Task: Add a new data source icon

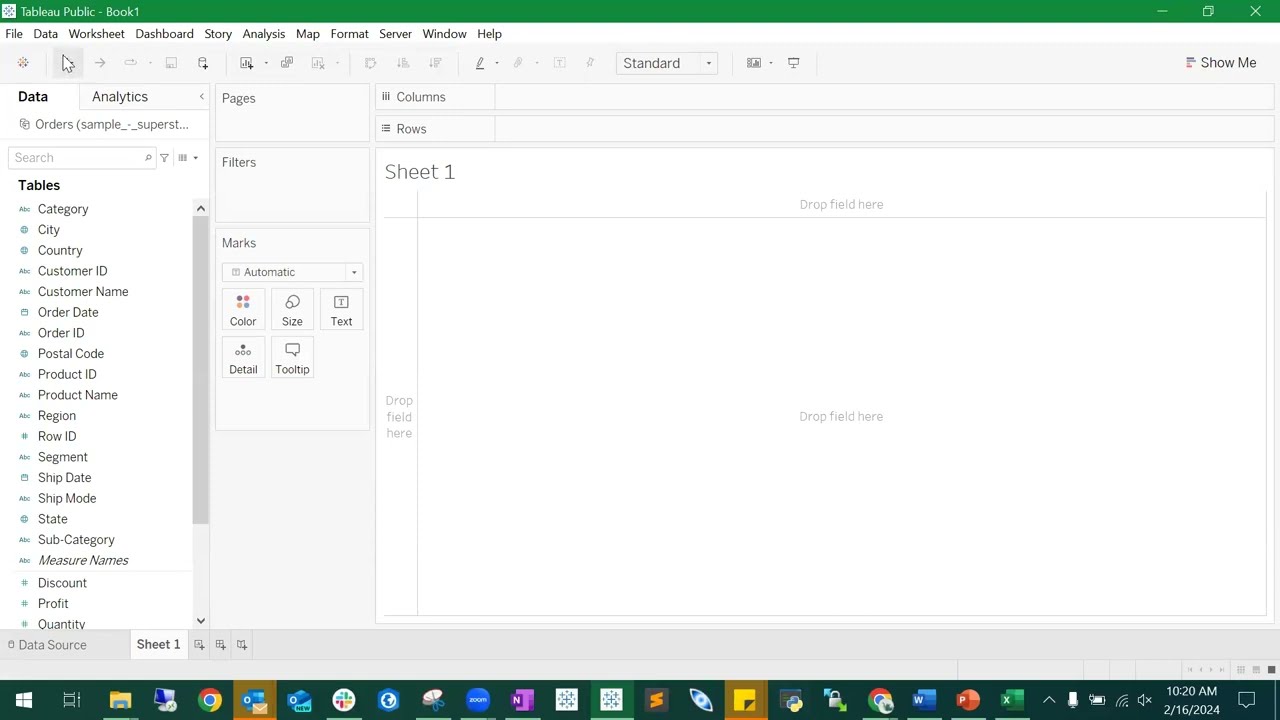Action: [203, 63]
